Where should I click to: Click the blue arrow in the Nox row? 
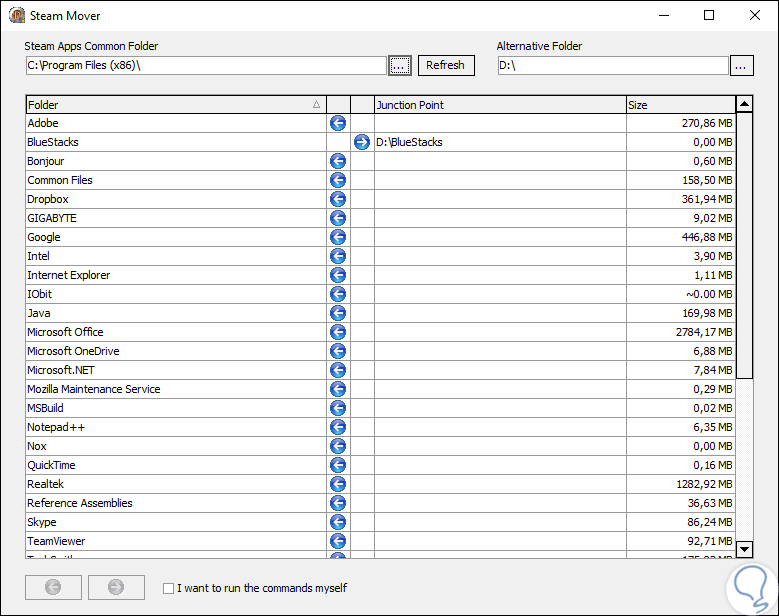click(338, 446)
